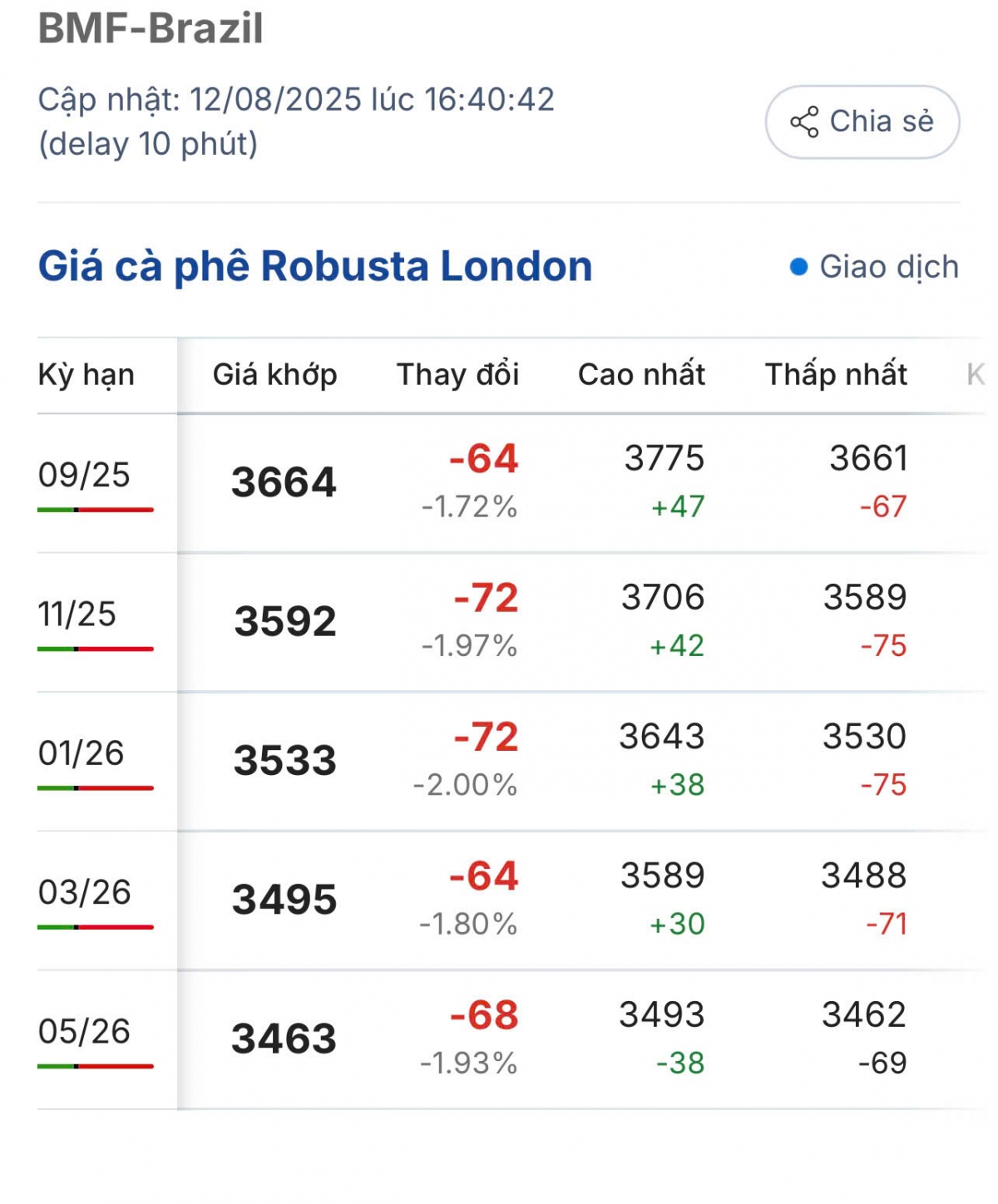The height and width of the screenshot is (1204, 998).
Task: Select the Giá khớp column header
Action: point(274,375)
